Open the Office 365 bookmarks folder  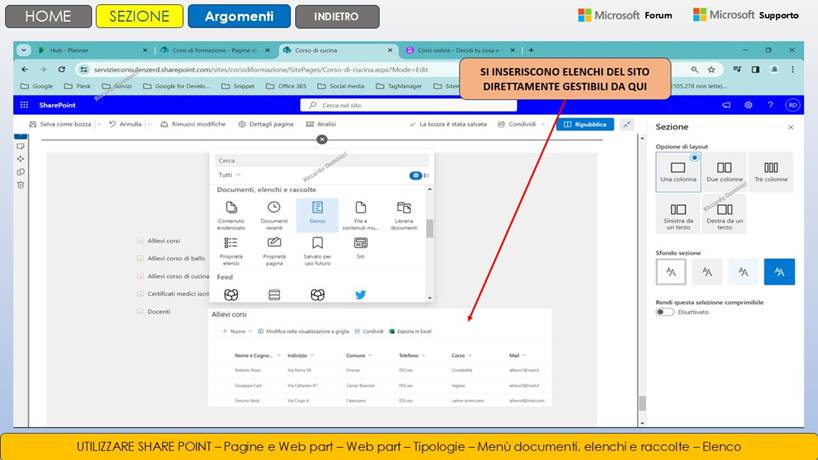pyautogui.click(x=286, y=86)
